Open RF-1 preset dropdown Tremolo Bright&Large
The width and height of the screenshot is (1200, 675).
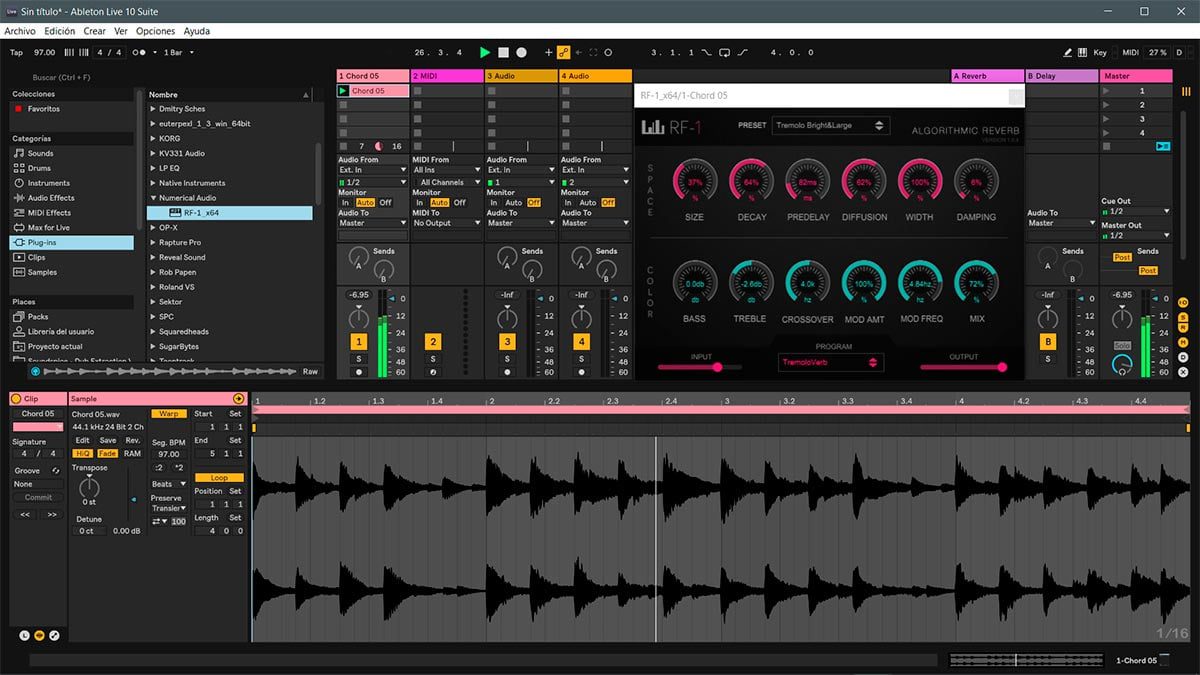830,125
